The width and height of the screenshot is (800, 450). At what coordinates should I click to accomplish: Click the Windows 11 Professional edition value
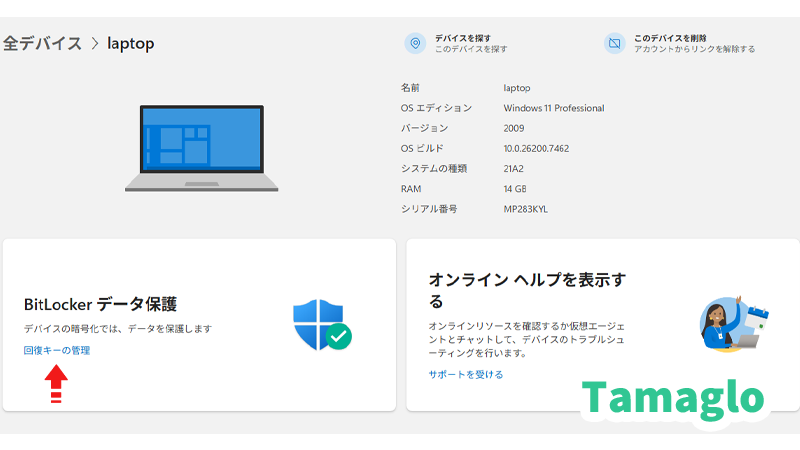pos(553,108)
